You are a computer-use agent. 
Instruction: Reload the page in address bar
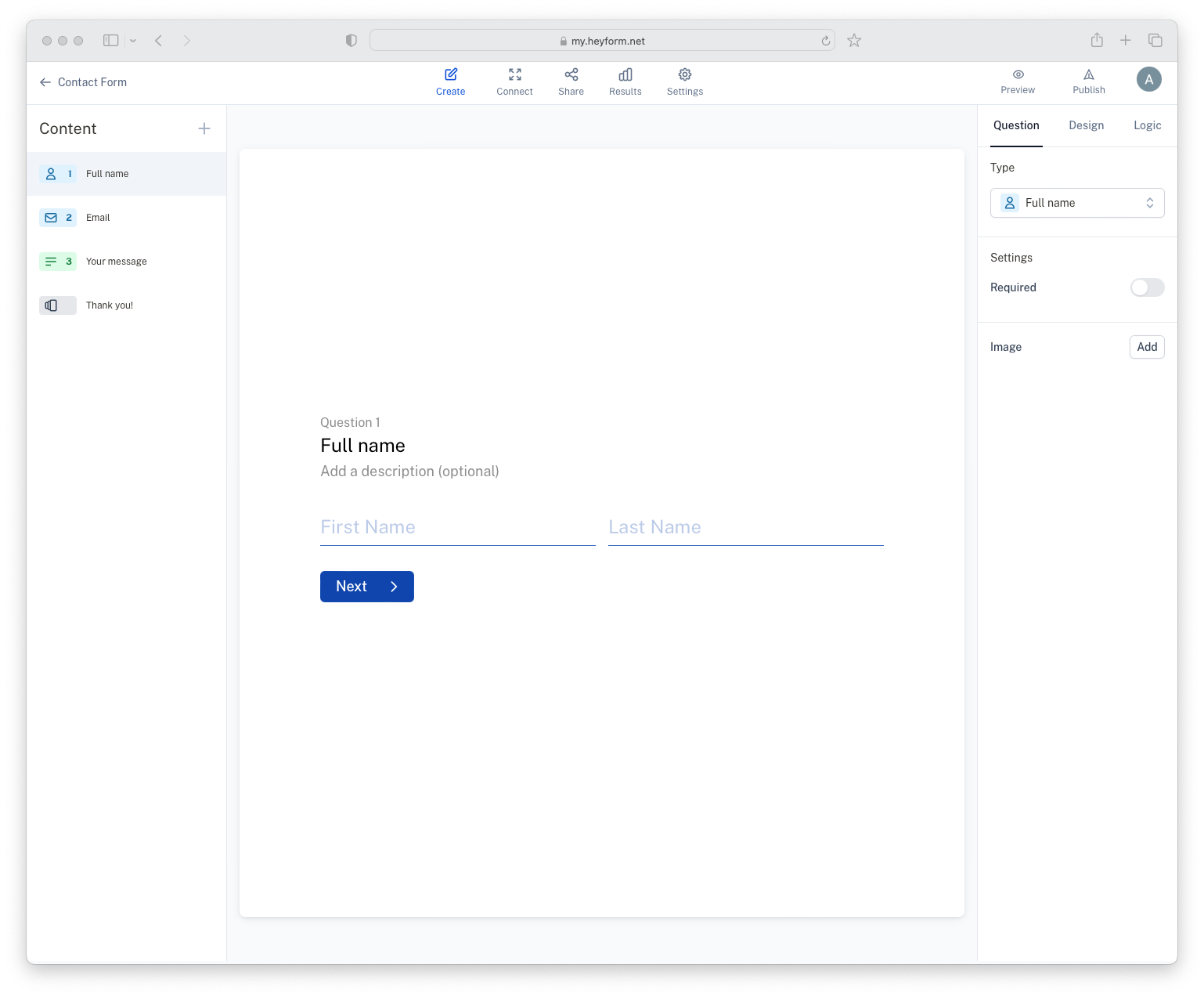coord(826,41)
